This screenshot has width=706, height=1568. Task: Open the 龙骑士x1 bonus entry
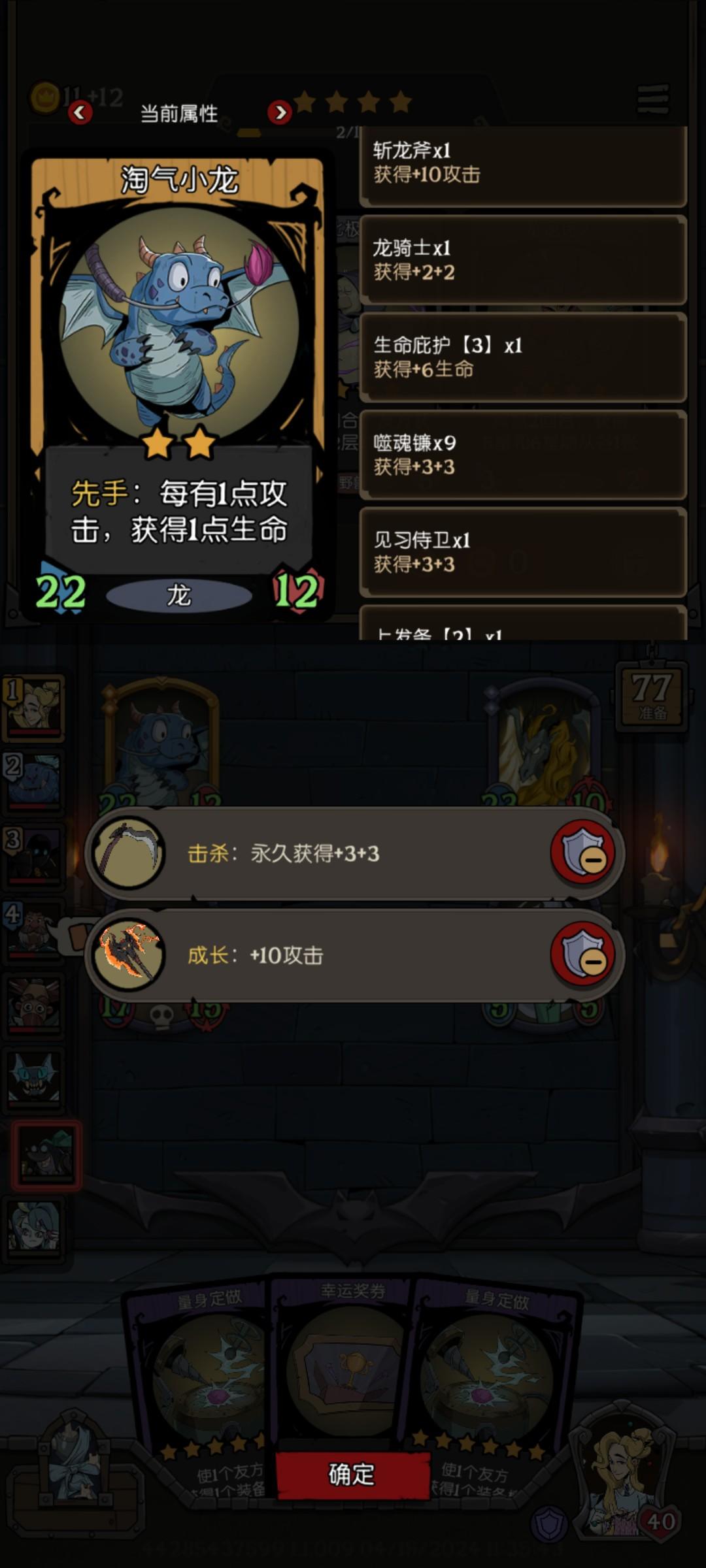pos(523,260)
